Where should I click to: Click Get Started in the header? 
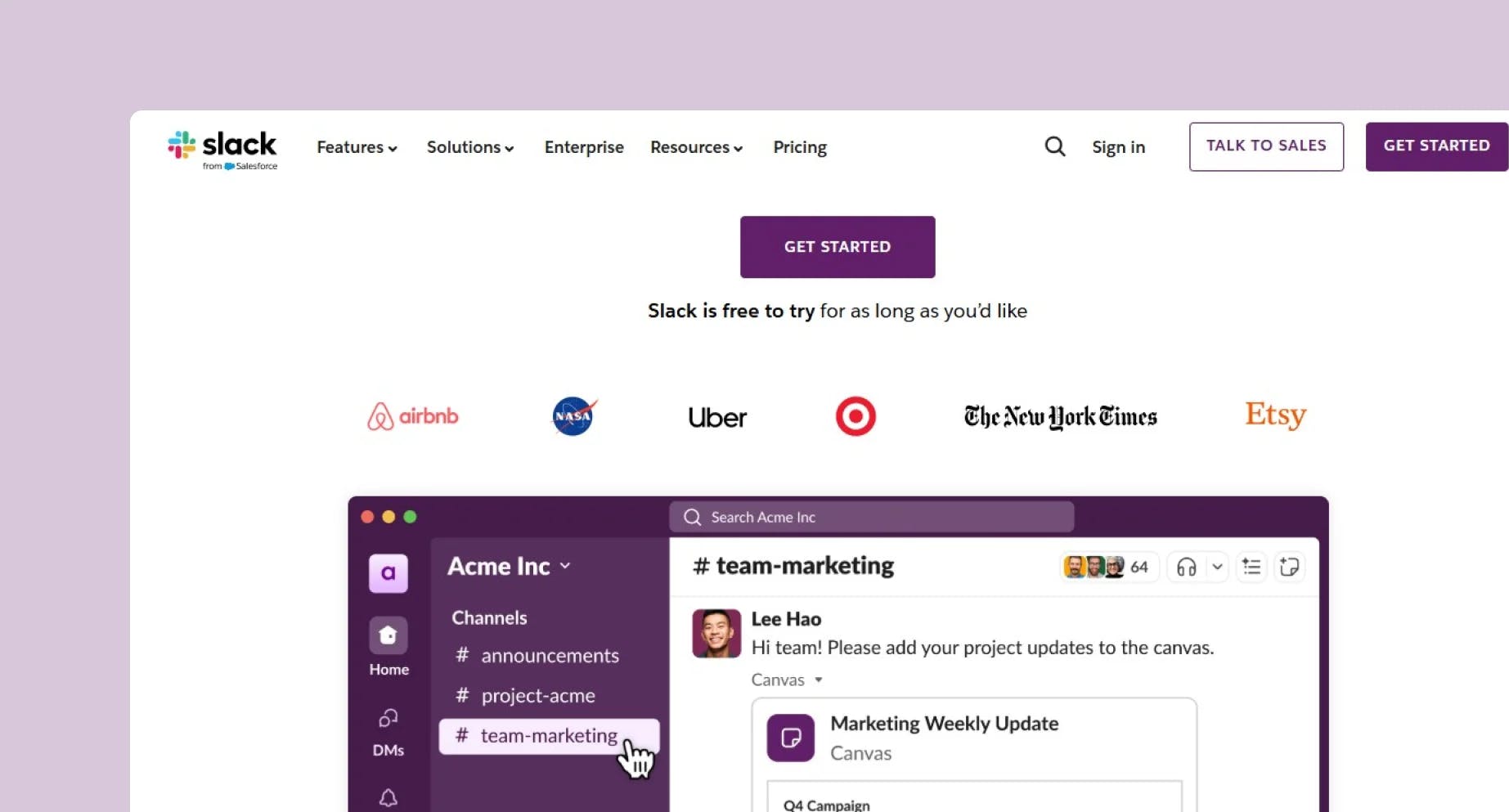coord(1436,146)
